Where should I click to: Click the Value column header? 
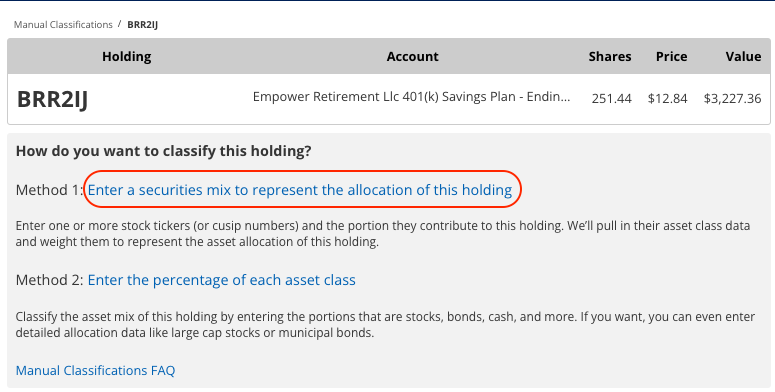743,56
